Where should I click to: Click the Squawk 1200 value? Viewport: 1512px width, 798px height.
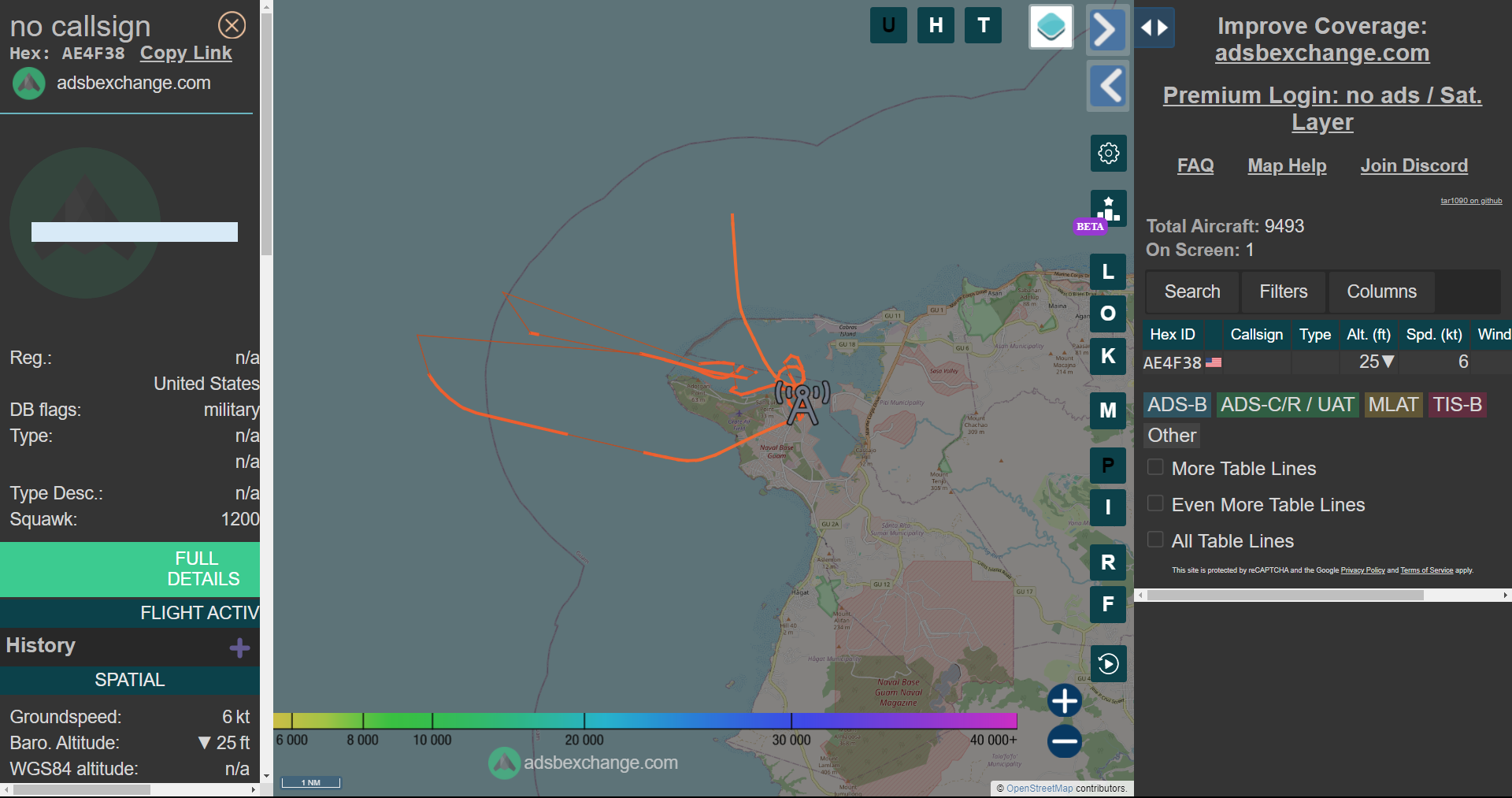pyautogui.click(x=240, y=520)
